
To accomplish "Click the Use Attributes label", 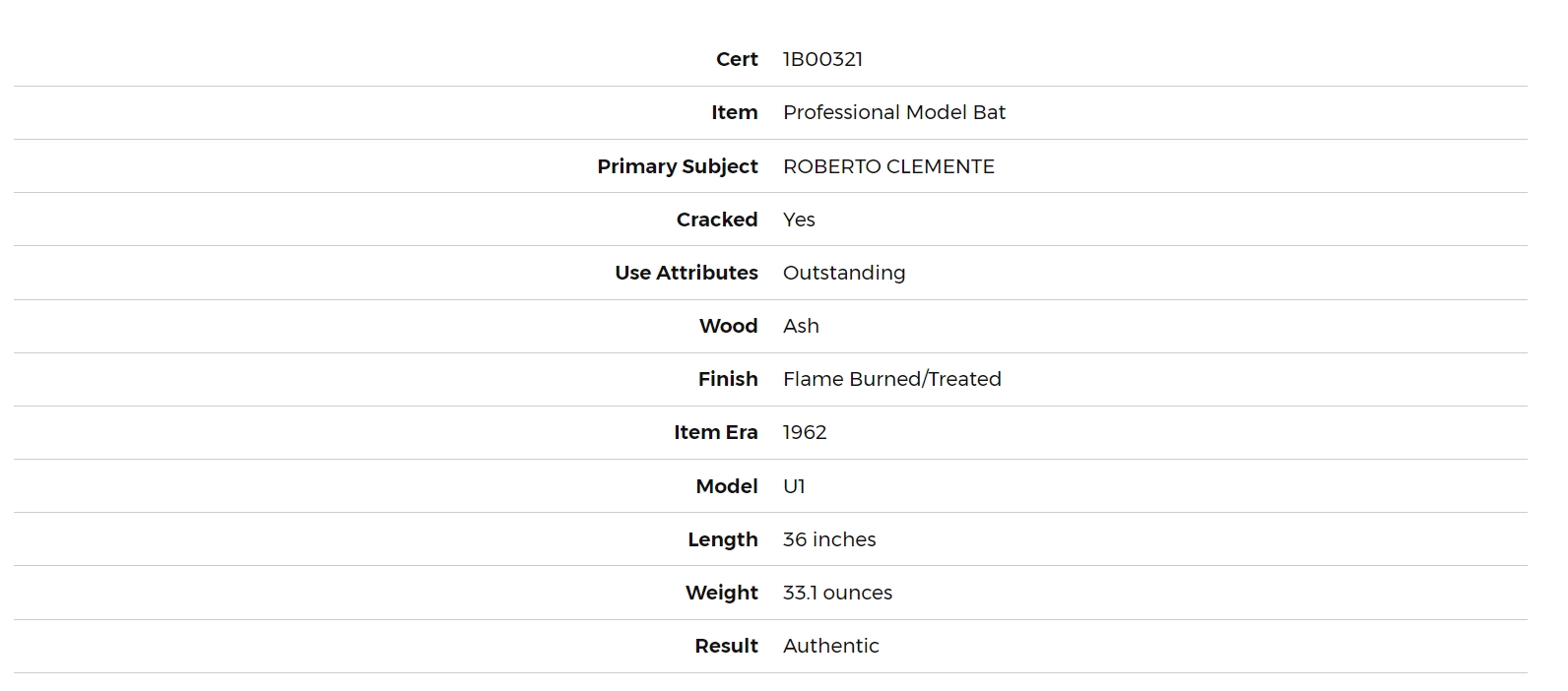I will point(686,273).
